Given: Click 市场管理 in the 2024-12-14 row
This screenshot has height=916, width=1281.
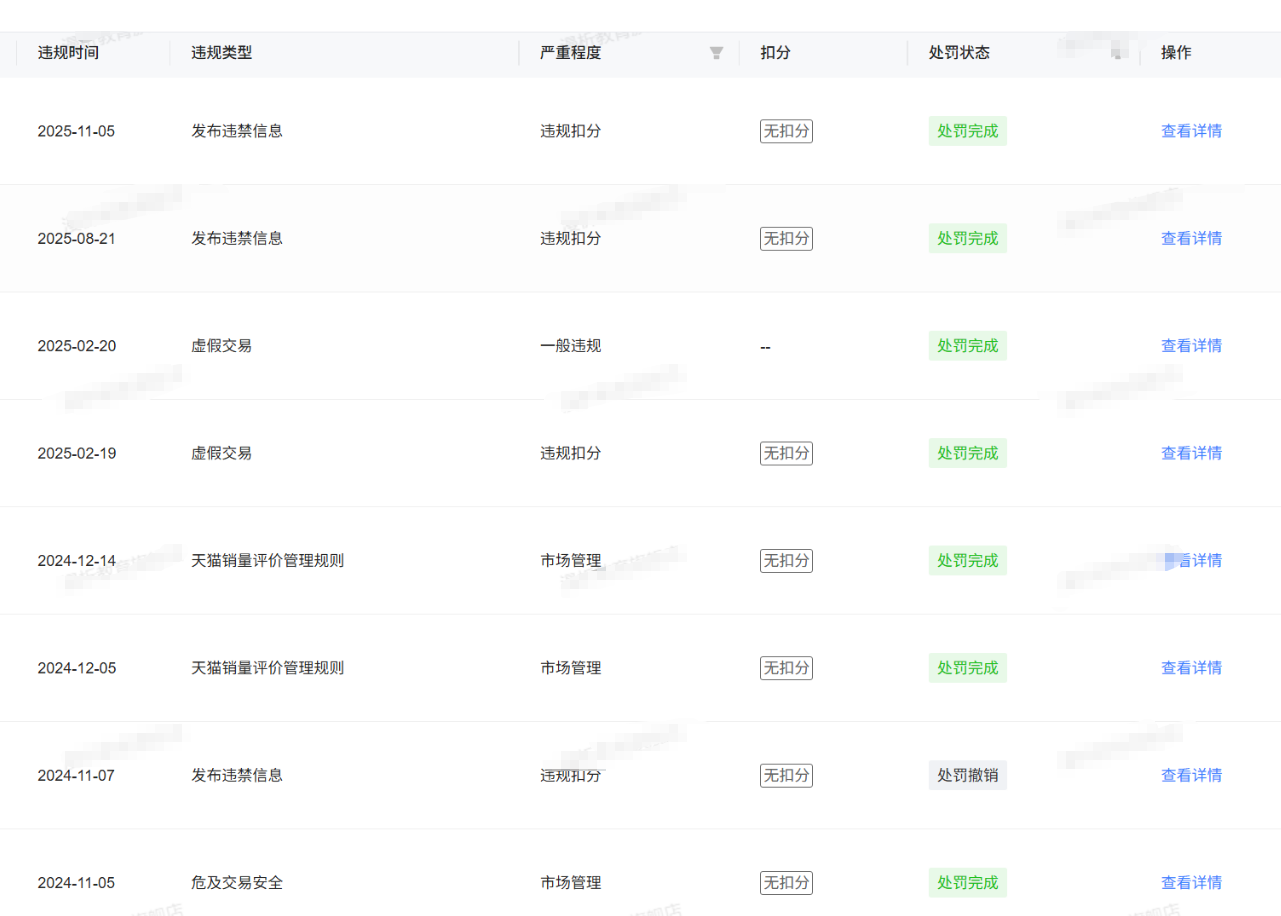Looking at the screenshot, I should click(x=571, y=561).
